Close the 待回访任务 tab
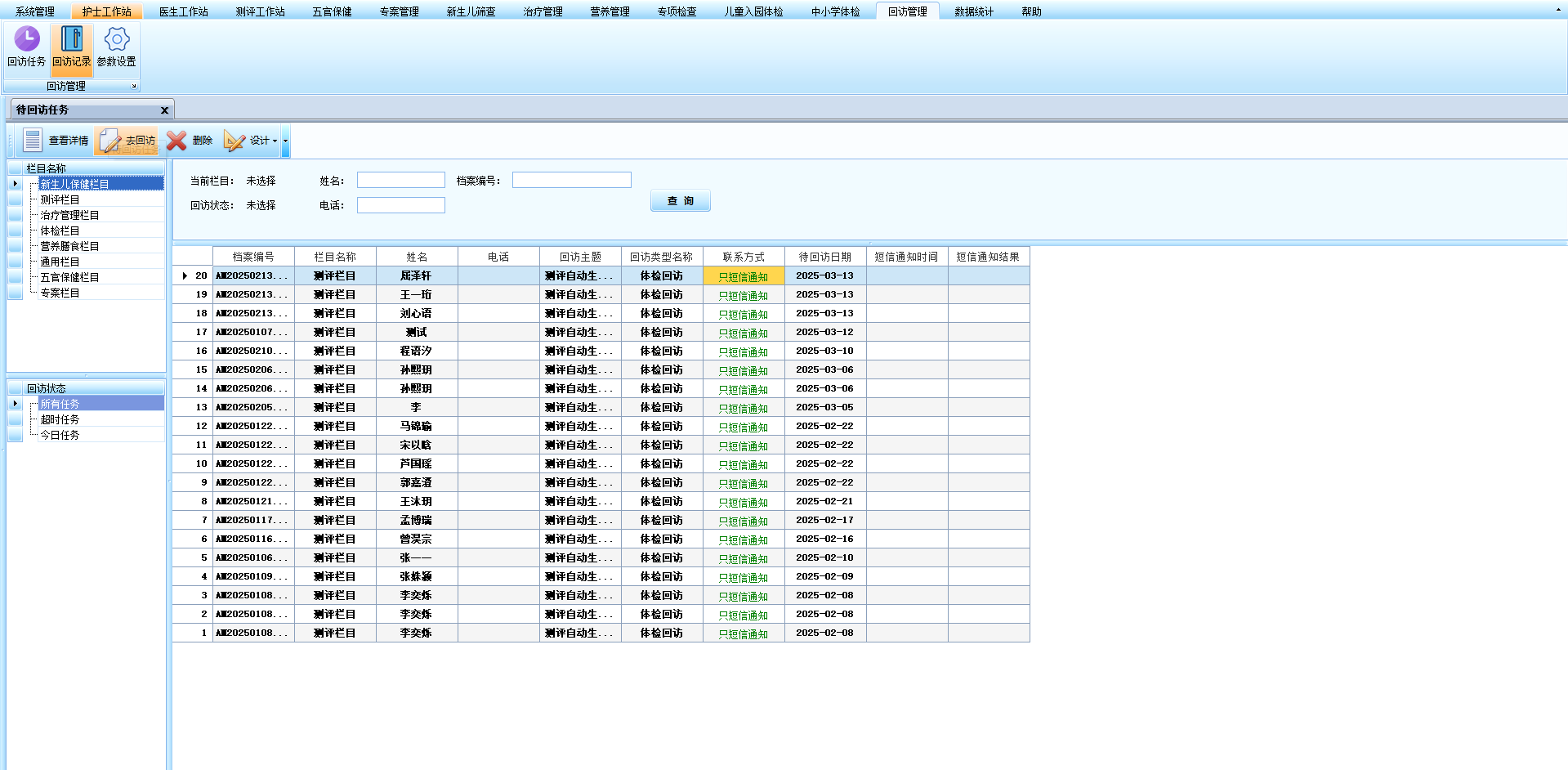 pos(164,110)
